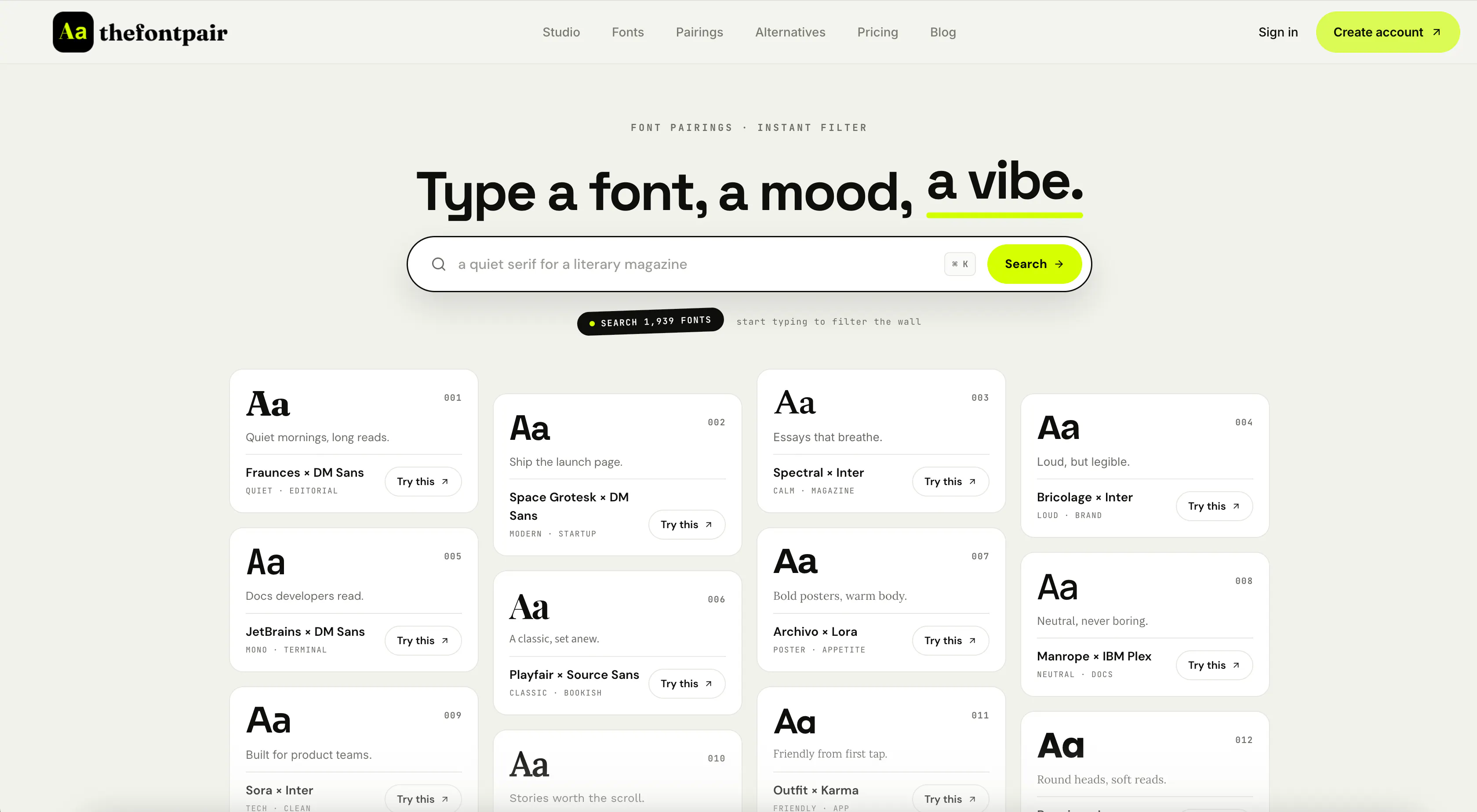Click the magnifier icon in search bar

(x=439, y=264)
